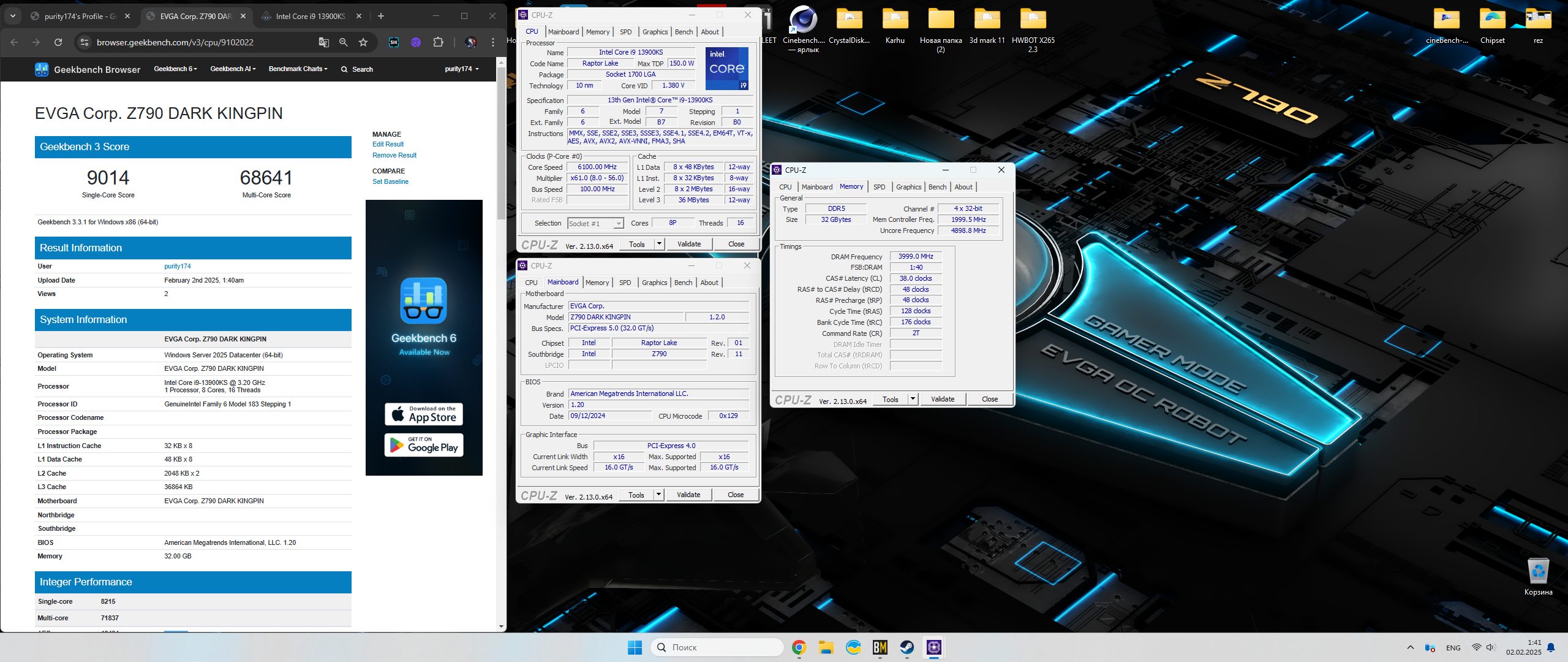Click the Edit Result link
This screenshot has width=1568, height=662.
point(388,144)
